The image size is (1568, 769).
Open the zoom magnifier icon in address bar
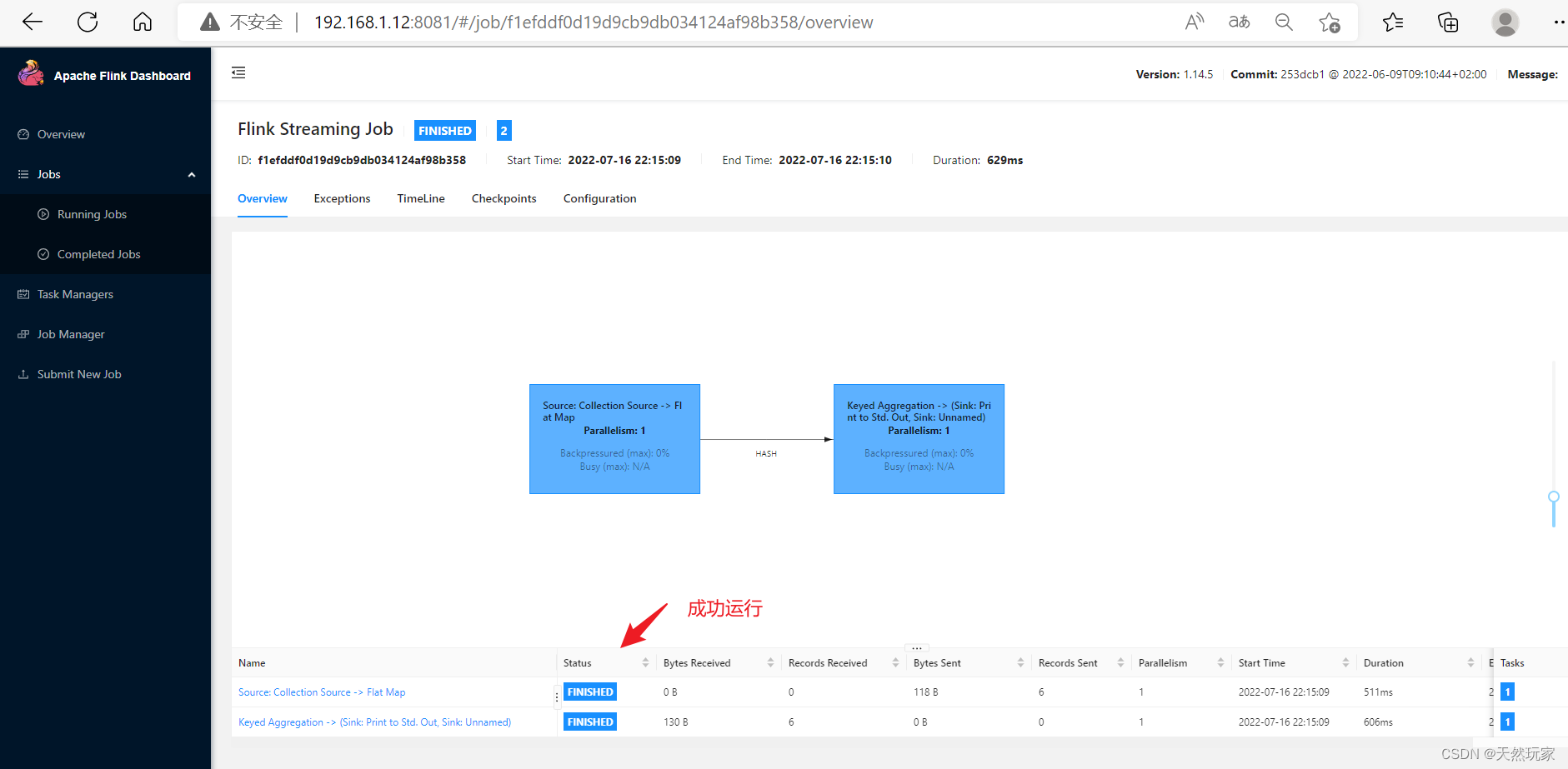tap(1284, 22)
